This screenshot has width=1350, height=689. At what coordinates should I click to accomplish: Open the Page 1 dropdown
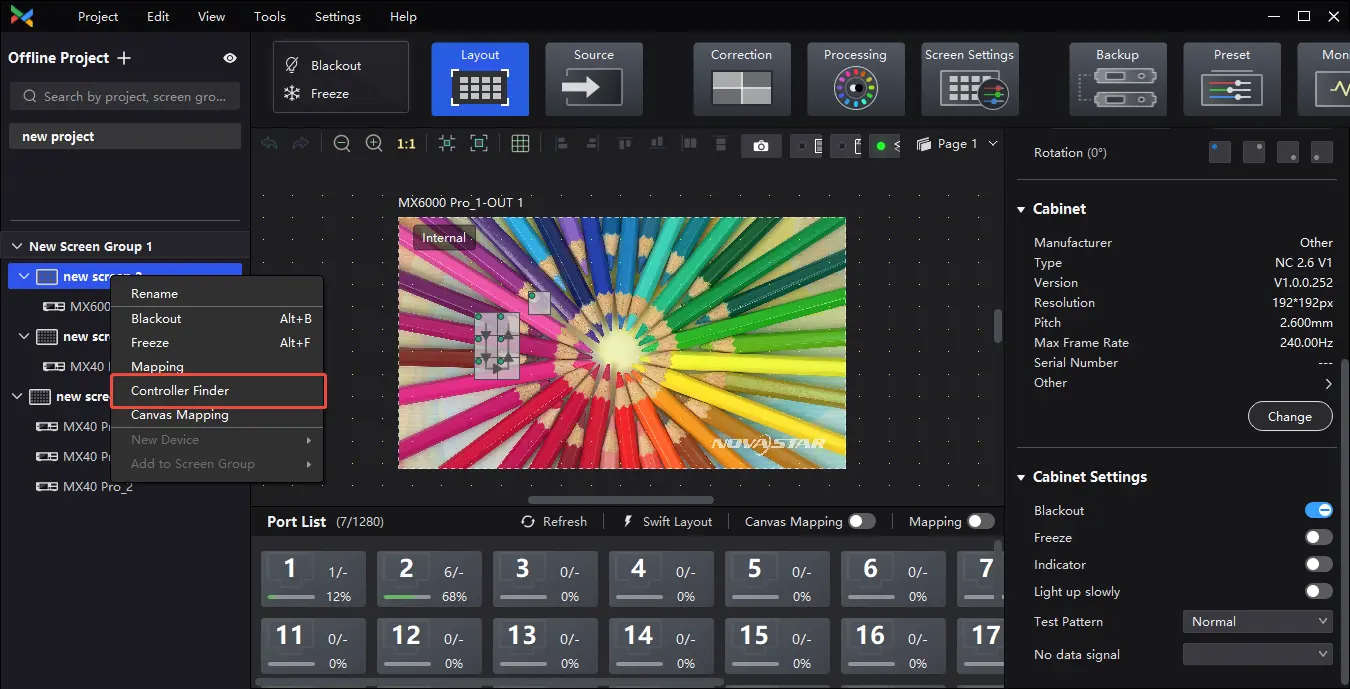click(x=957, y=144)
